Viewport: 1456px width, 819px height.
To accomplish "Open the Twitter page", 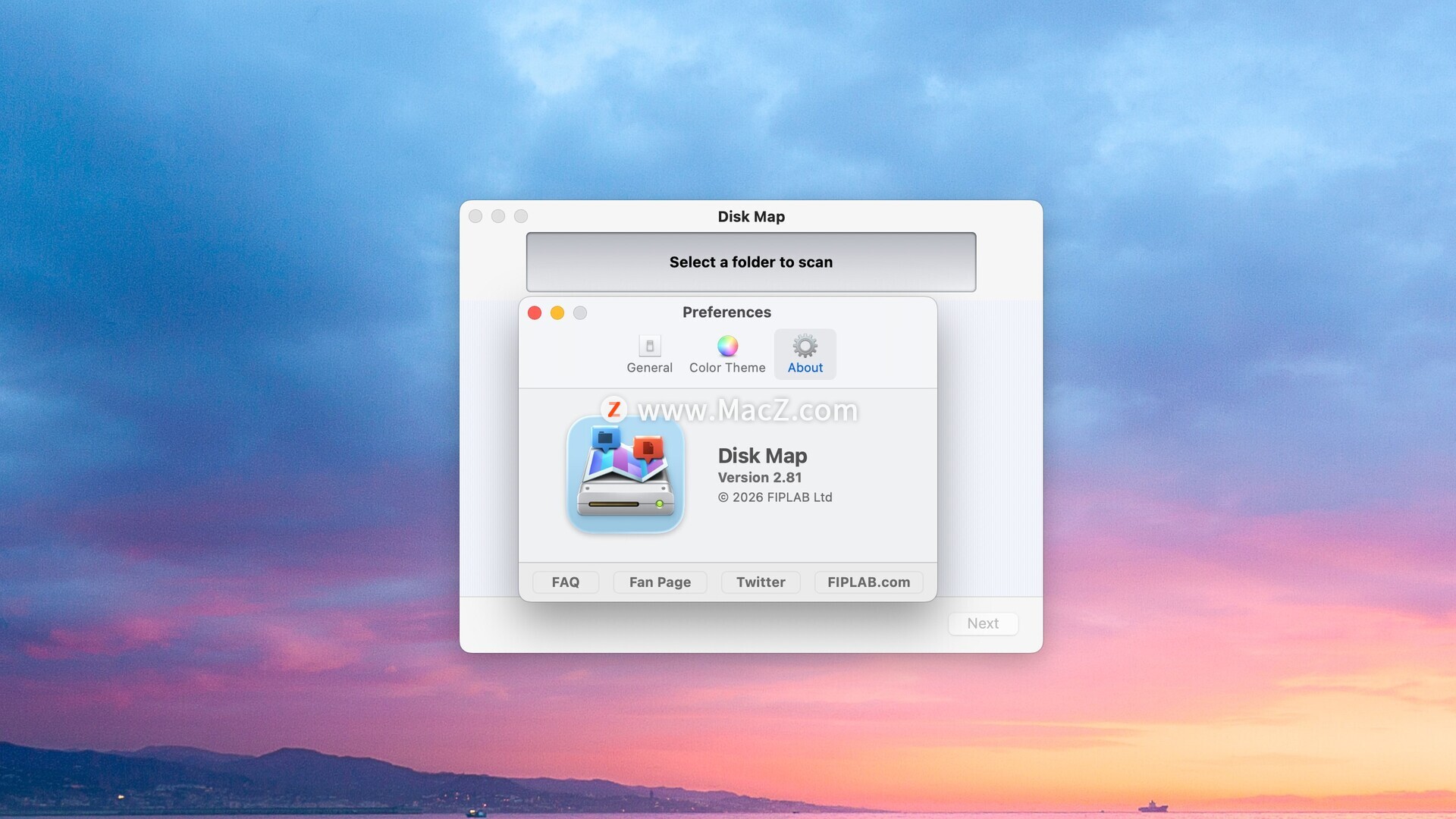I will pos(761,582).
